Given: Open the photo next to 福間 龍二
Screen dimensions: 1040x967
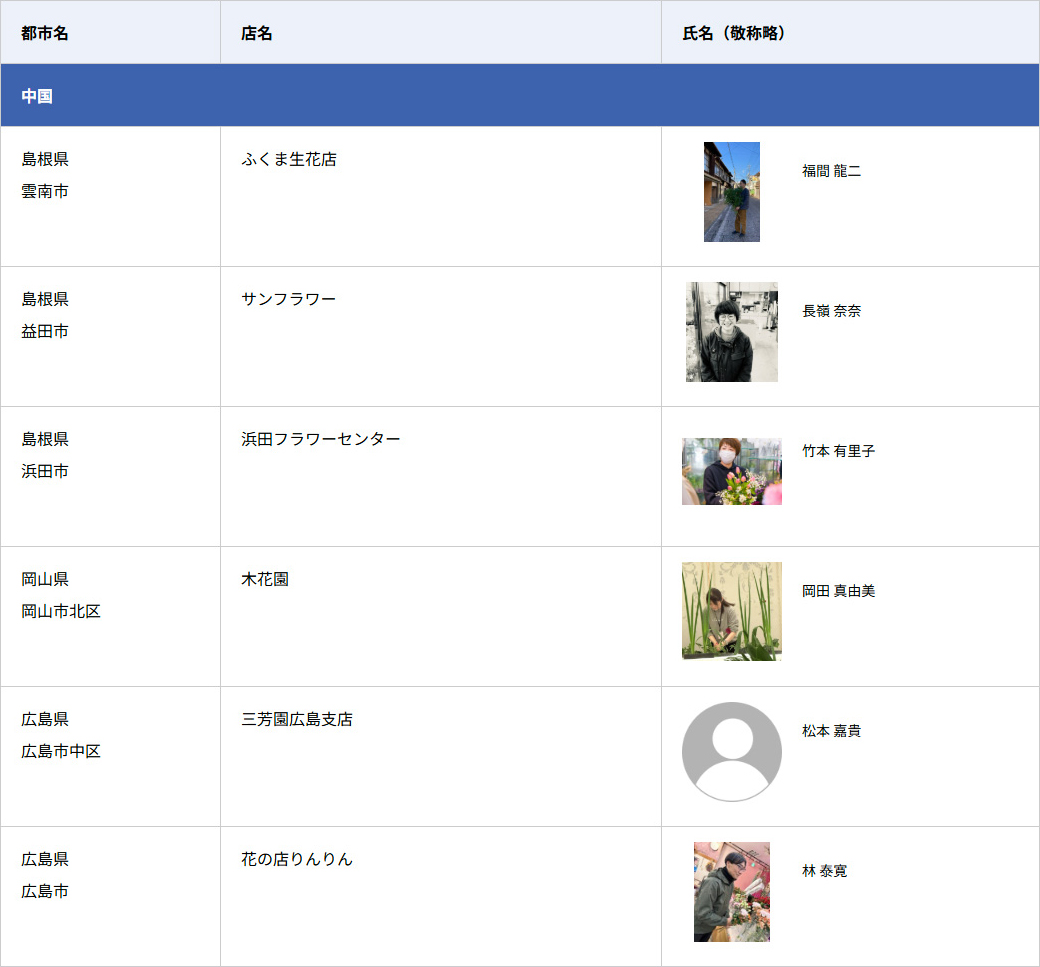Looking at the screenshot, I should (731, 192).
